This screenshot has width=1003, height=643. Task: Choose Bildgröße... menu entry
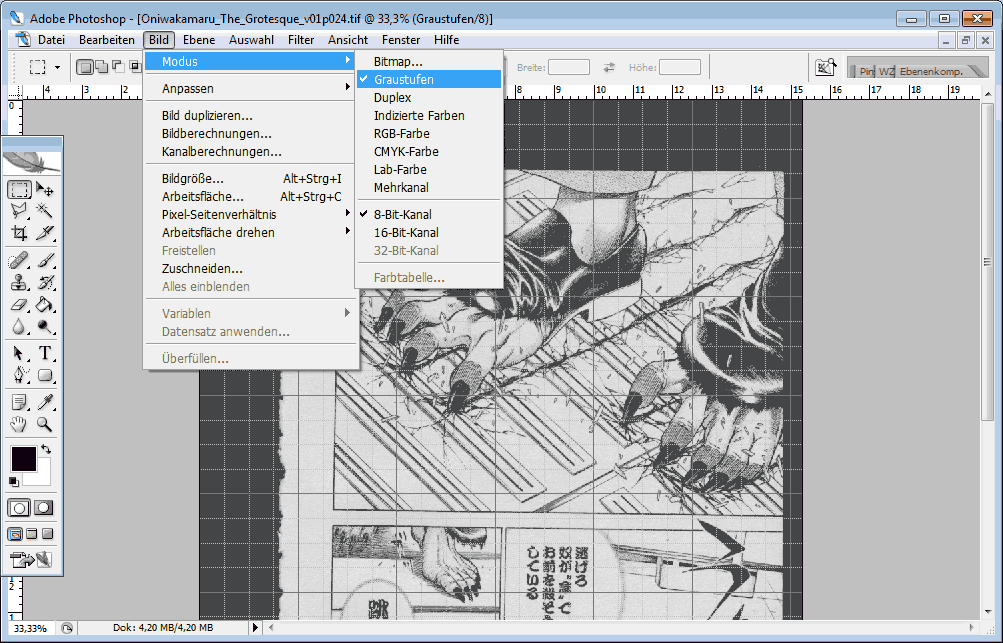[250, 179]
